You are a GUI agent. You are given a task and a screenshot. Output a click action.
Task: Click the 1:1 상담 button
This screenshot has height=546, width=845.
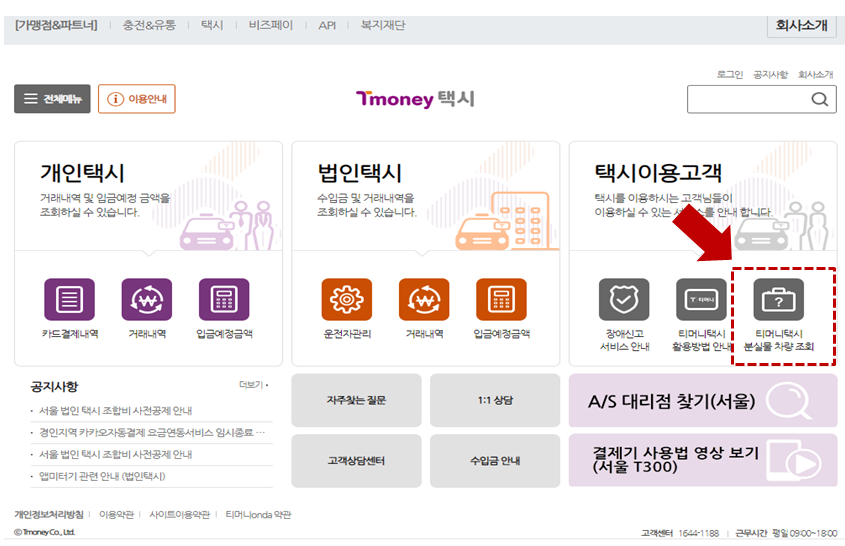tap(495, 400)
